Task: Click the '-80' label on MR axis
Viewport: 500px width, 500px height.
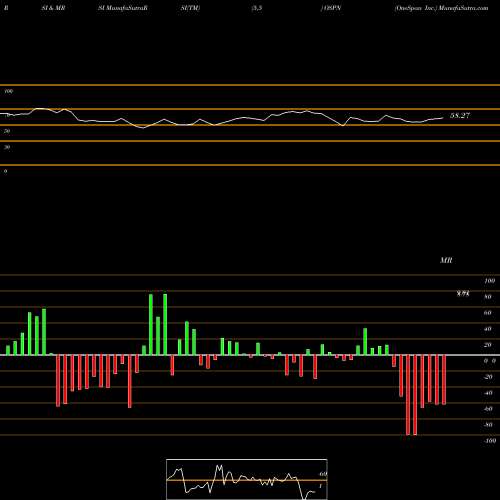Action: [488, 425]
